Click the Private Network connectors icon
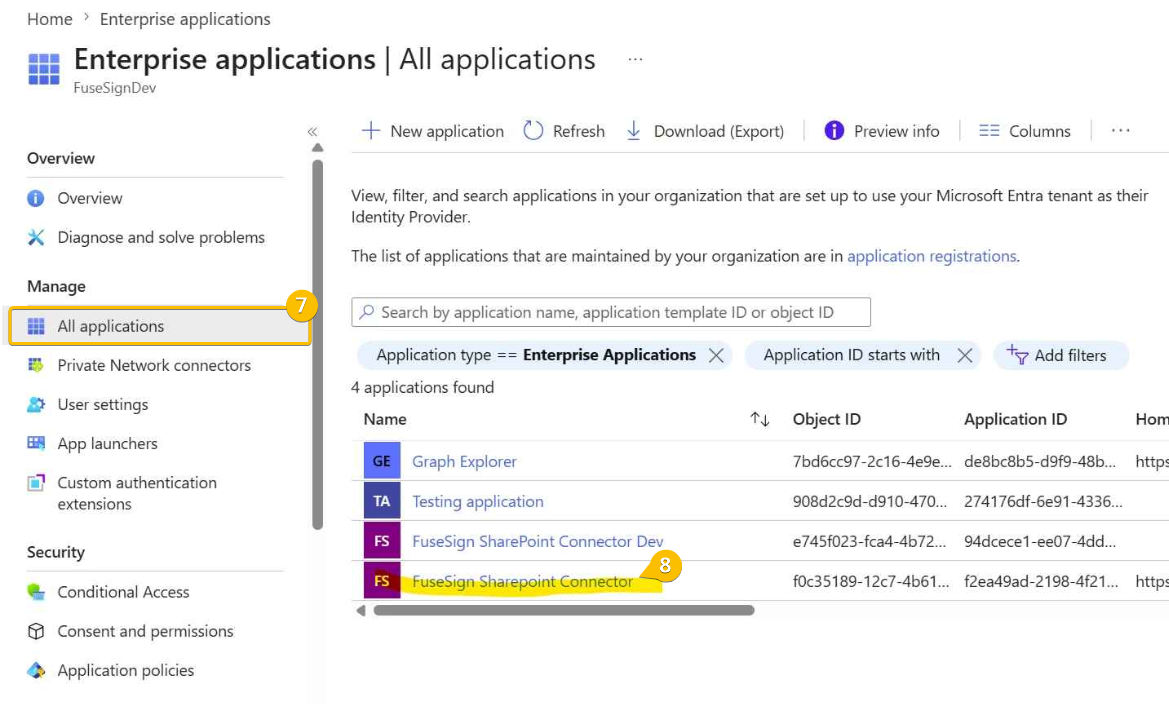The width and height of the screenshot is (1169, 704). [x=36, y=365]
